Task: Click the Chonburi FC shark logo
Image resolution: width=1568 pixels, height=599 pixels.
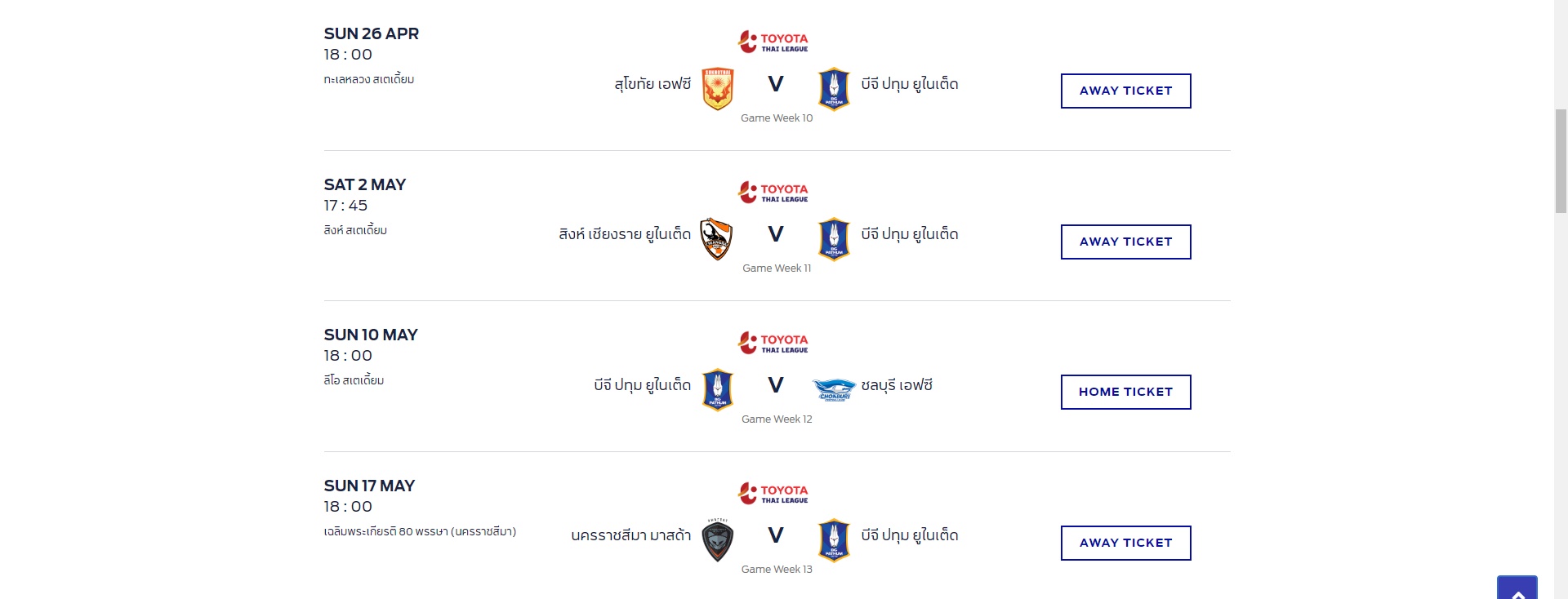Action: (x=834, y=389)
